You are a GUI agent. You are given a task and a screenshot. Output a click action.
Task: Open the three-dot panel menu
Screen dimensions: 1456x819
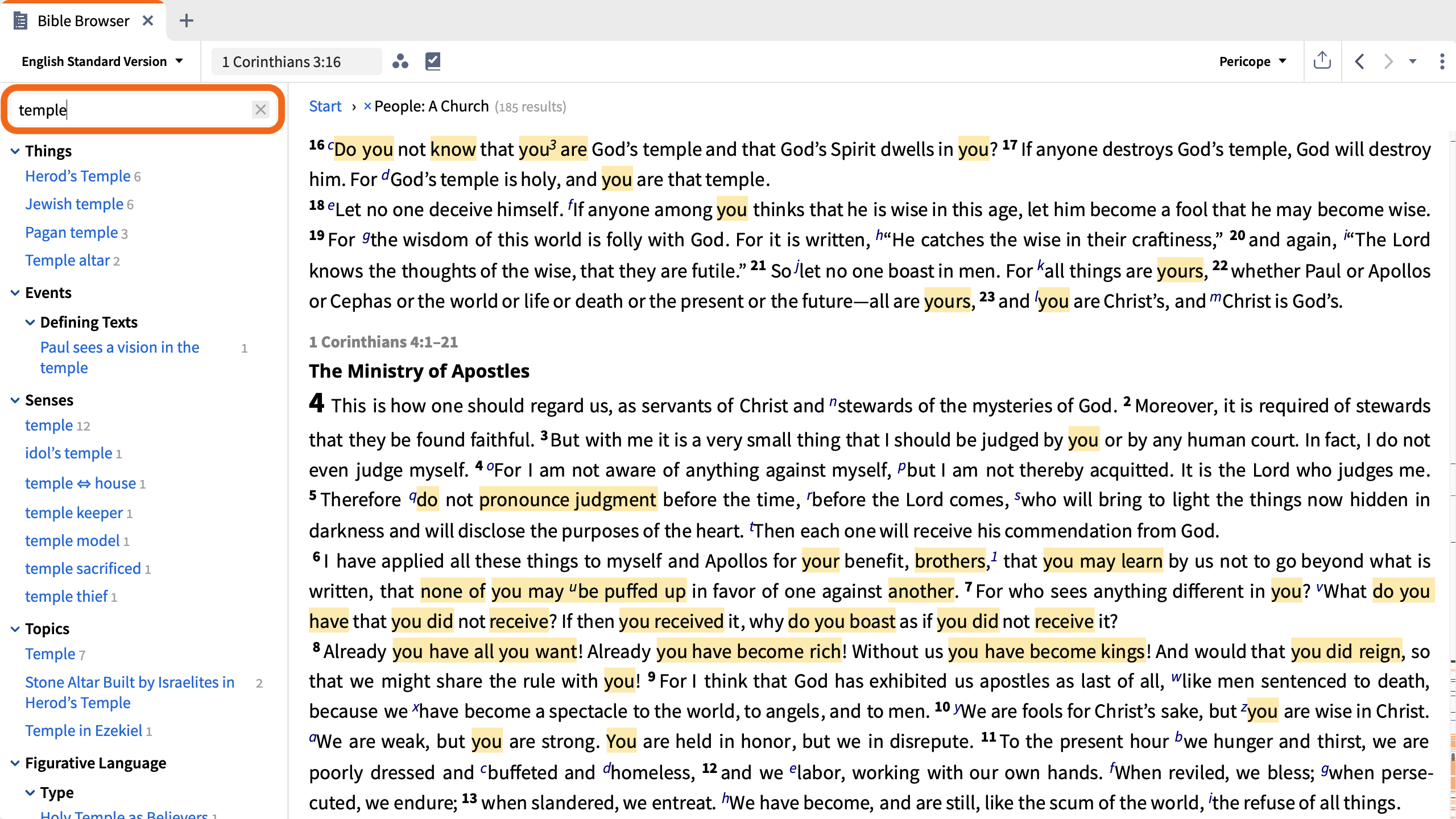(1442, 61)
